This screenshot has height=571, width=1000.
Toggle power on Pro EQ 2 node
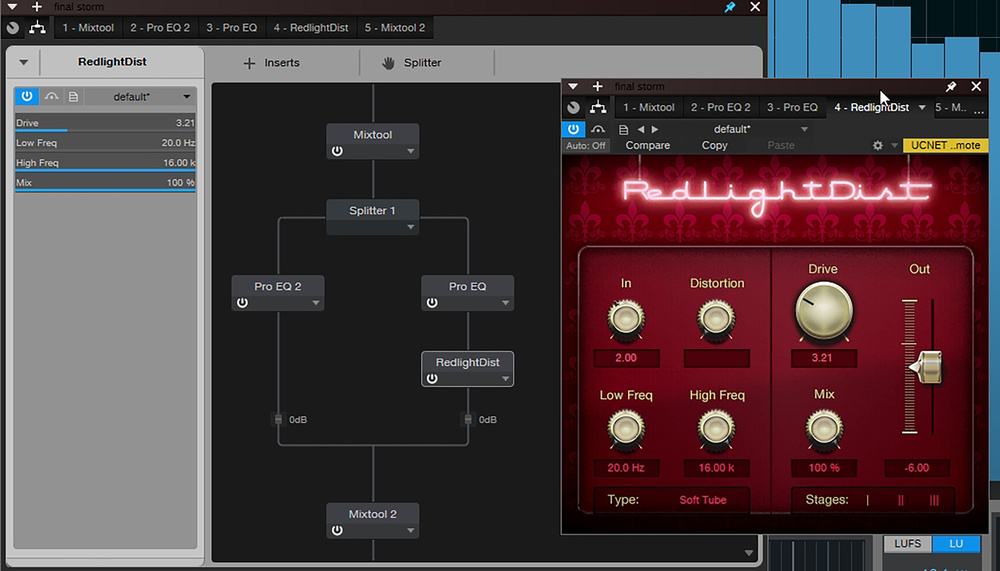(x=242, y=303)
